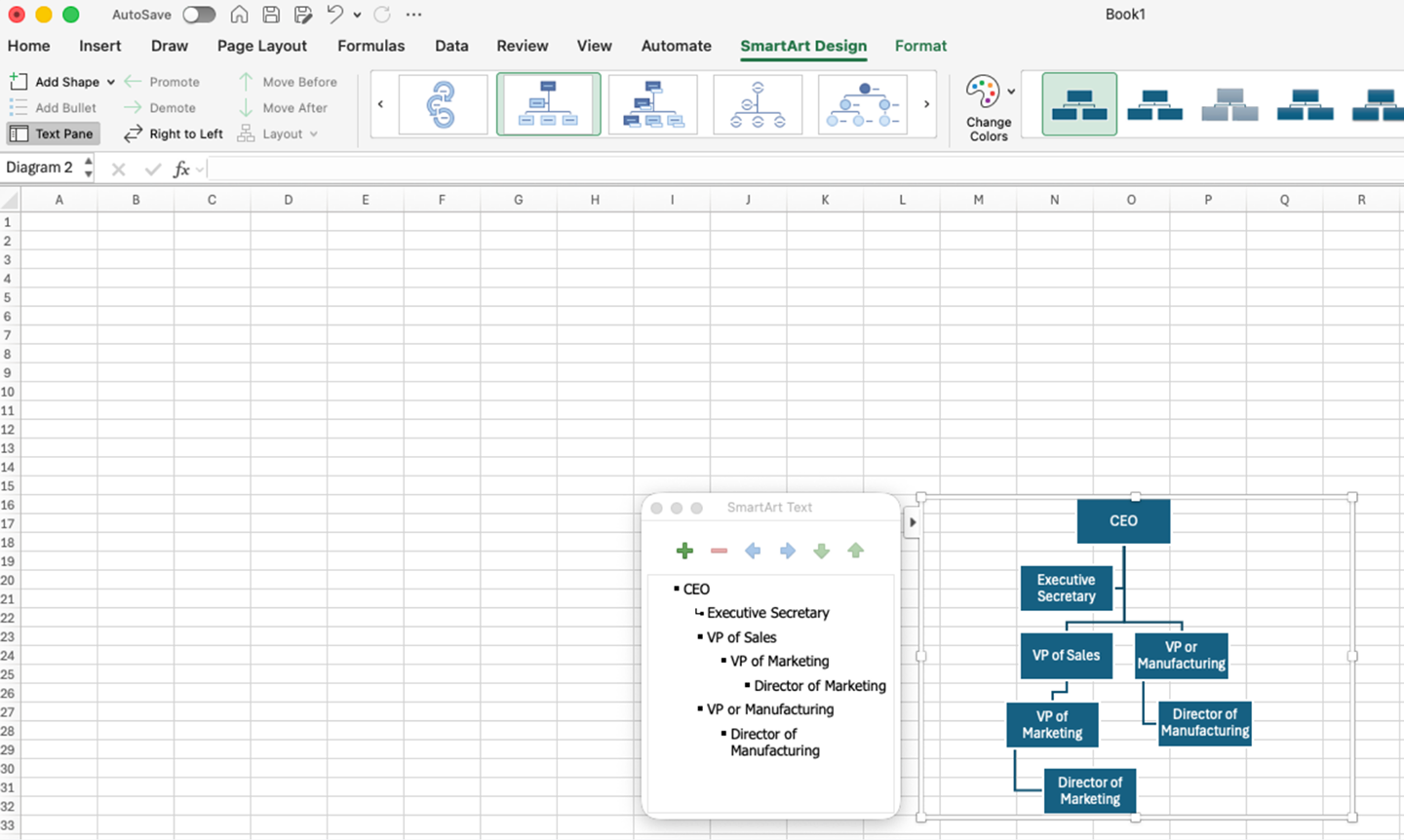The height and width of the screenshot is (840, 1404).
Task: Click the green plus in SmartArt Text pane
Action: click(x=684, y=551)
